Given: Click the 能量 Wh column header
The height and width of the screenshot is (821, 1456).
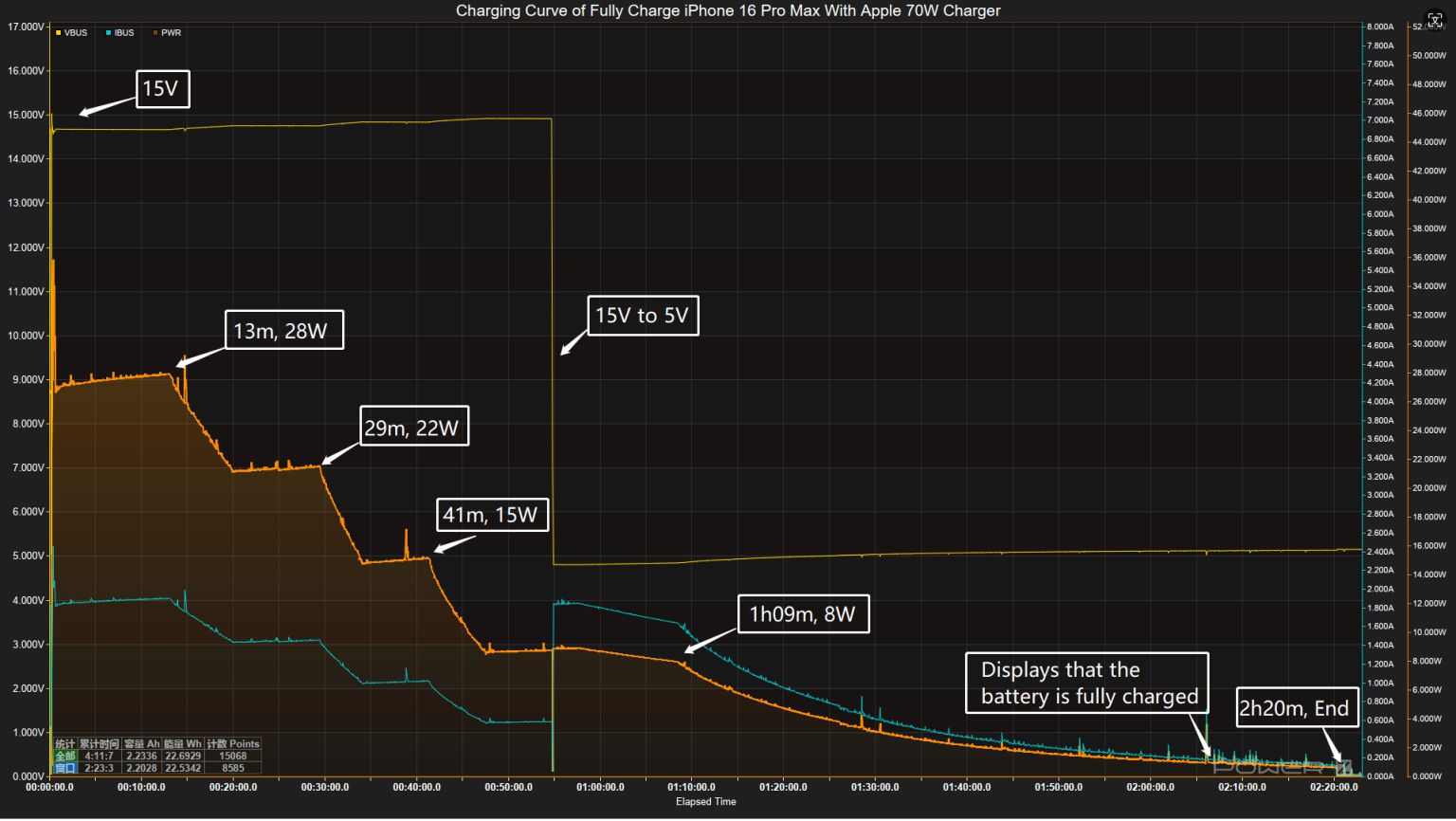Looking at the screenshot, I should 182,744.
